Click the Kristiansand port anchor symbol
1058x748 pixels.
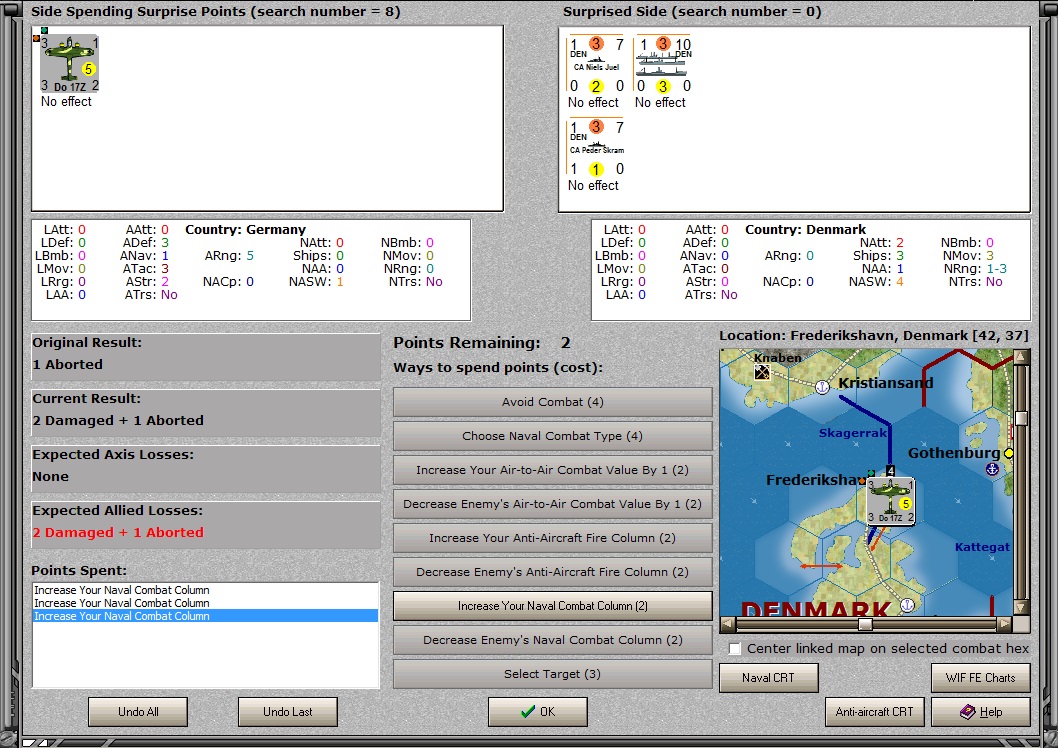pyautogui.click(x=822, y=386)
